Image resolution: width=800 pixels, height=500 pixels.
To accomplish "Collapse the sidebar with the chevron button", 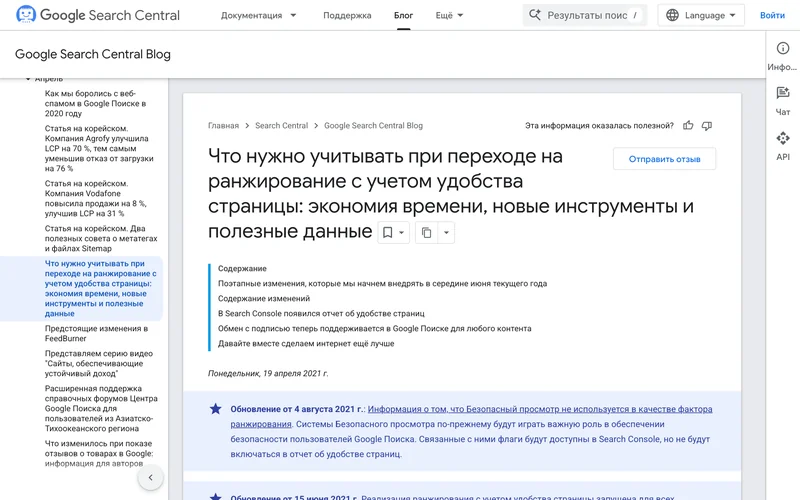I will click(151, 478).
